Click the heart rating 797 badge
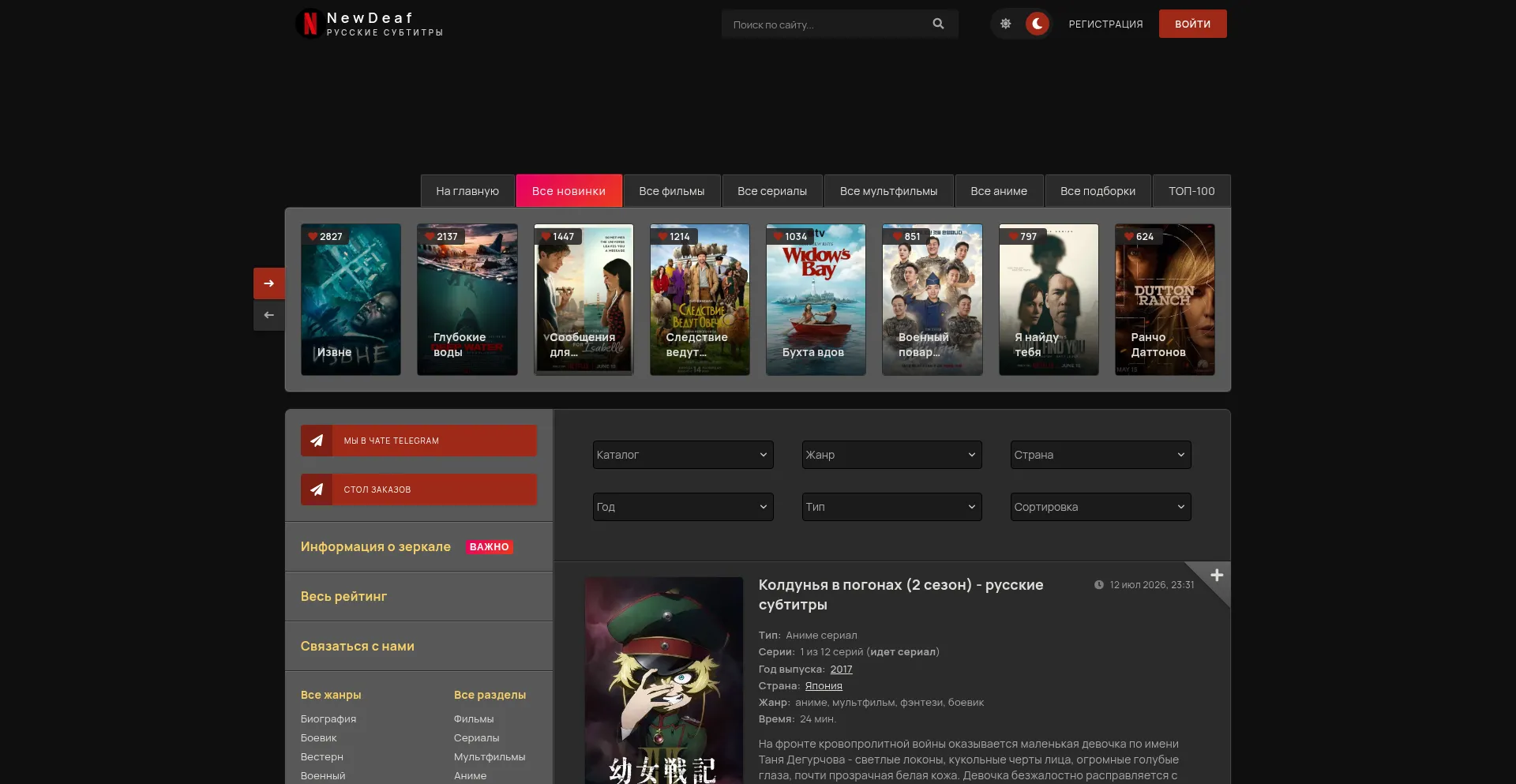1516x784 pixels. point(1023,236)
